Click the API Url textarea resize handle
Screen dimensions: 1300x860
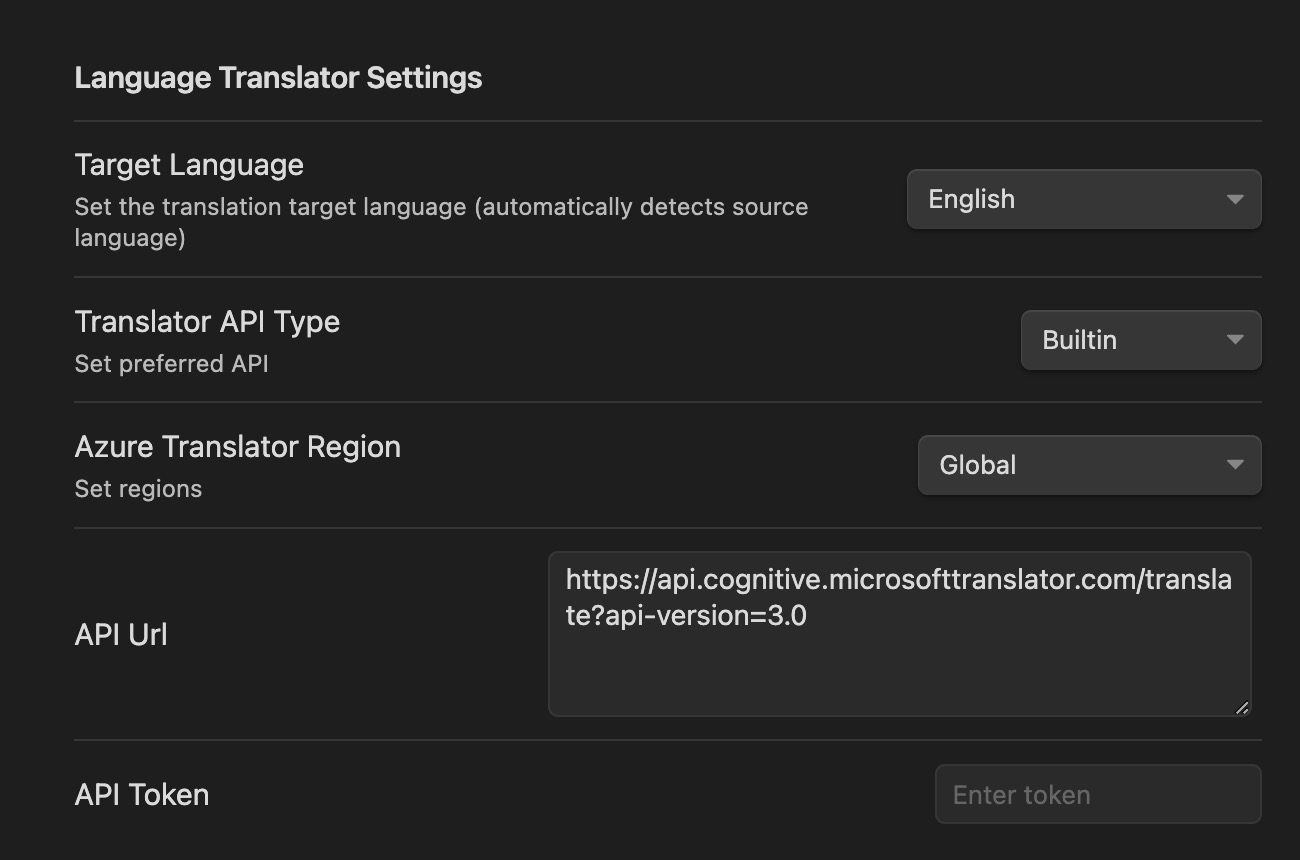coord(1241,707)
